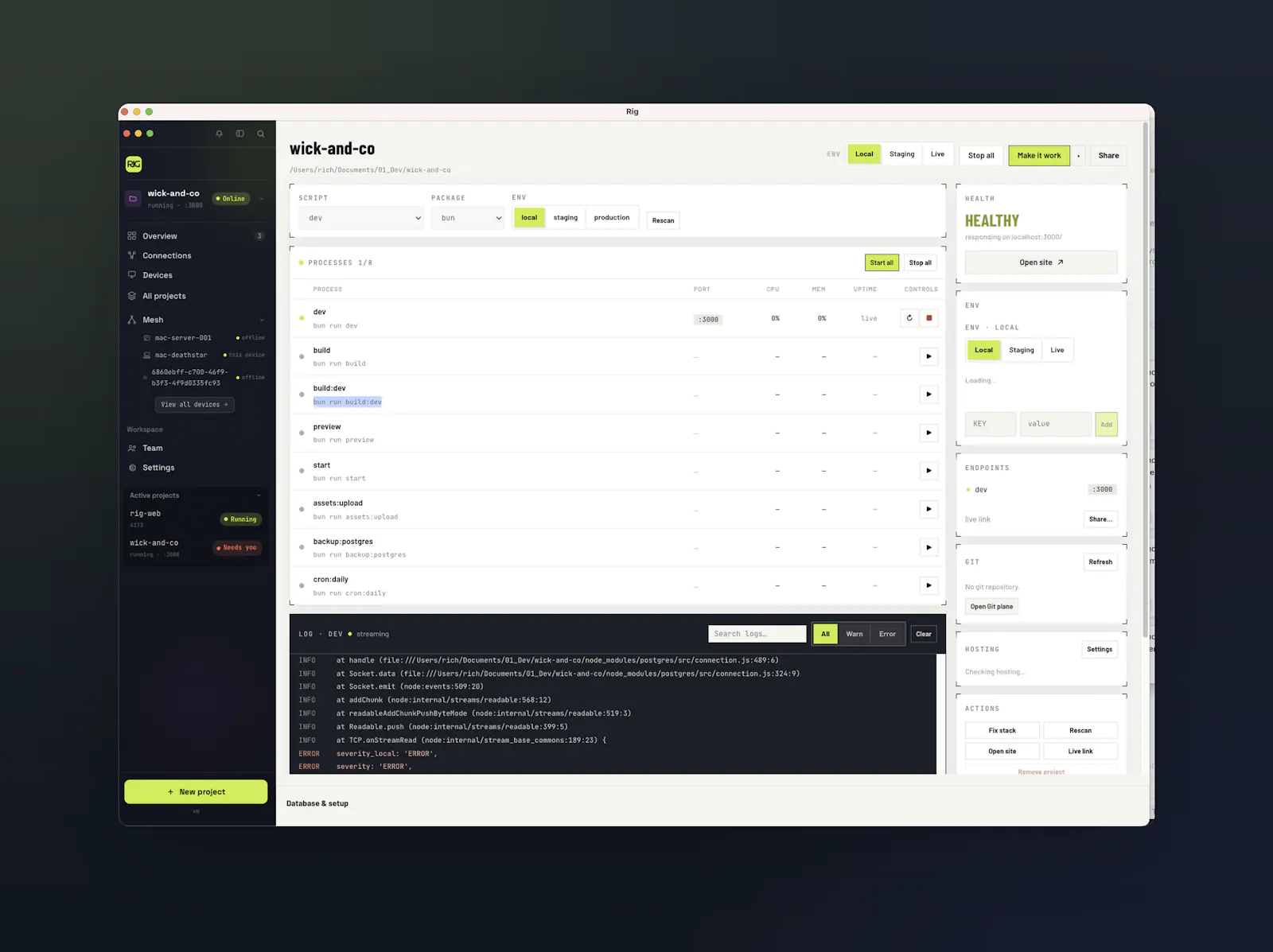Open Settings in sidebar workspace section

click(196, 468)
